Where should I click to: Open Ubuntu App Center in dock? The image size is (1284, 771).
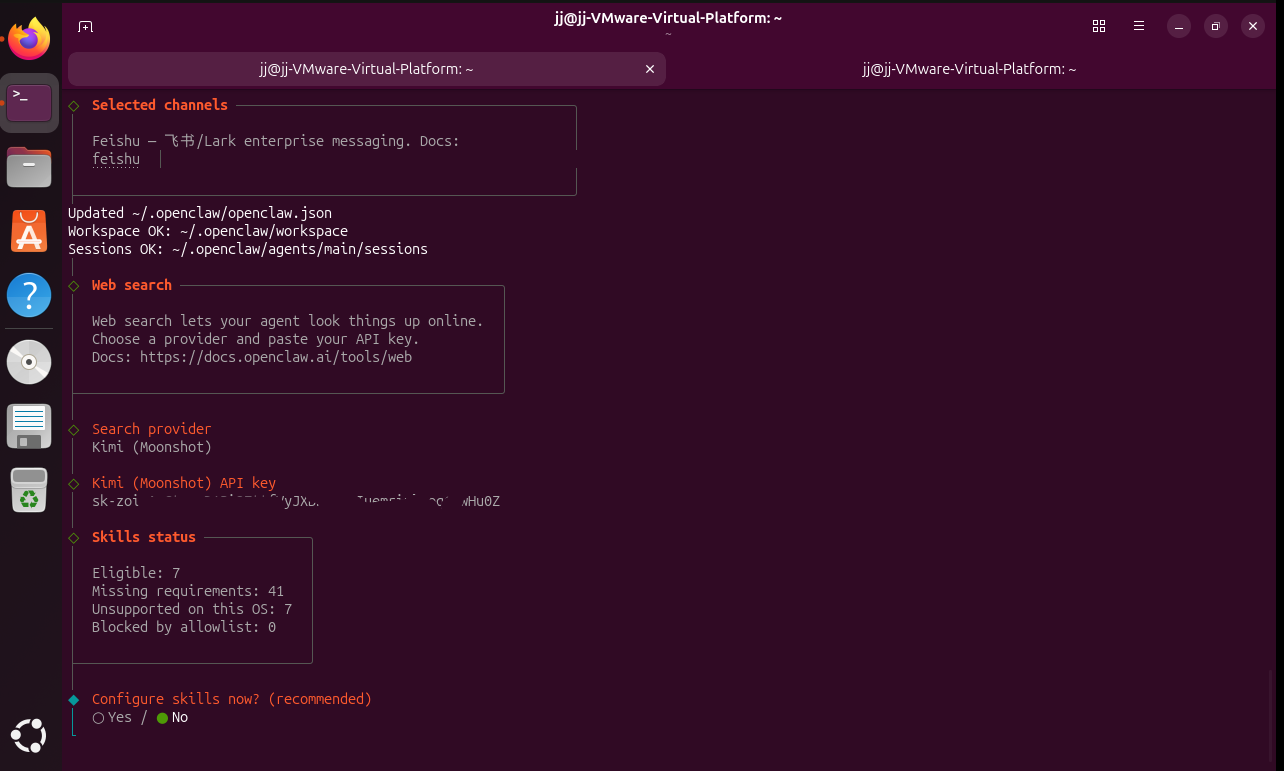click(x=29, y=231)
